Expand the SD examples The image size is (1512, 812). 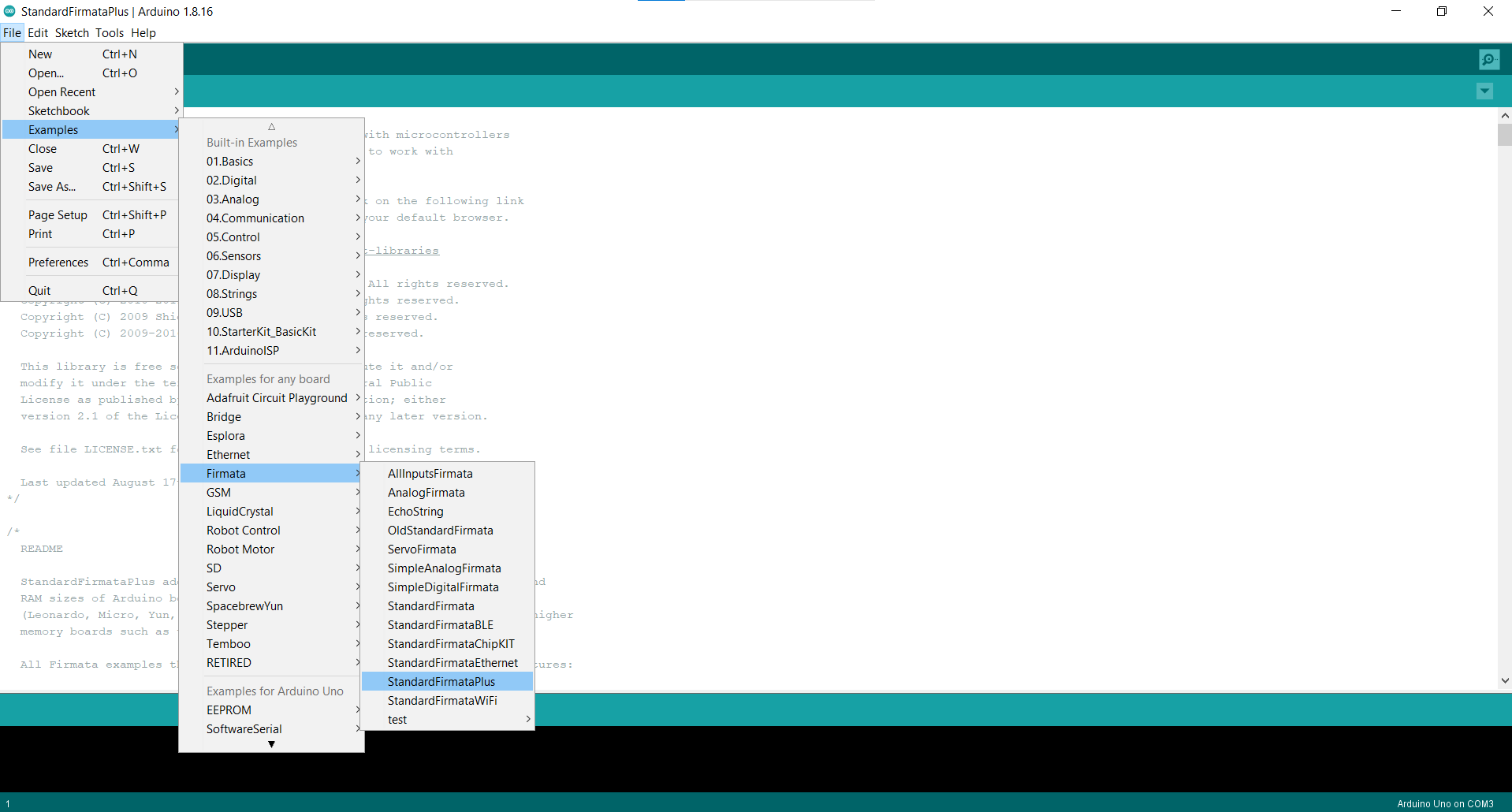[x=271, y=568]
